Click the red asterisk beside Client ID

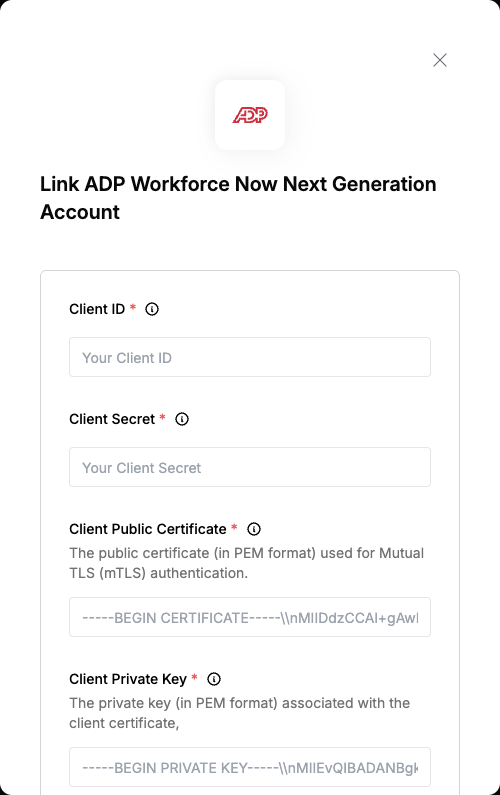coord(133,307)
